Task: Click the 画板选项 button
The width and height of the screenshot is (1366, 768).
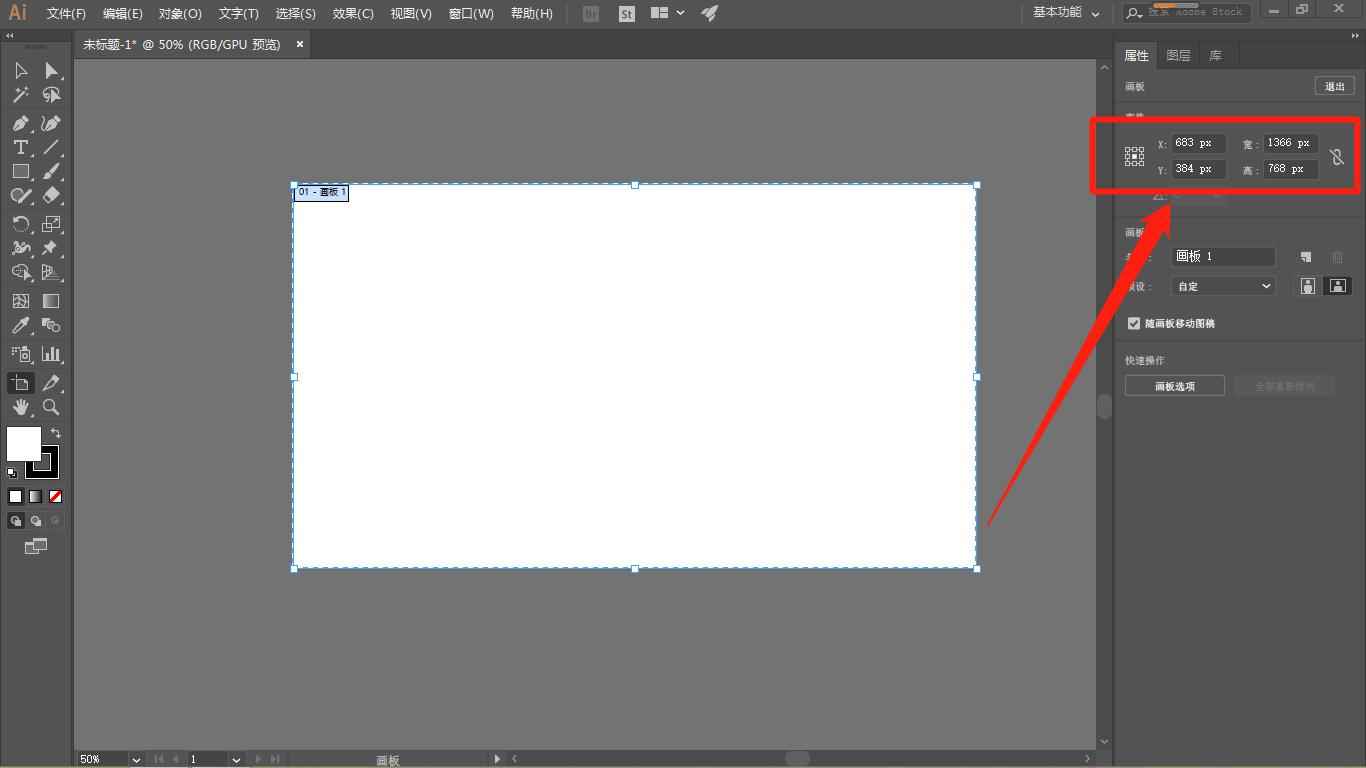Action: [x=1174, y=386]
